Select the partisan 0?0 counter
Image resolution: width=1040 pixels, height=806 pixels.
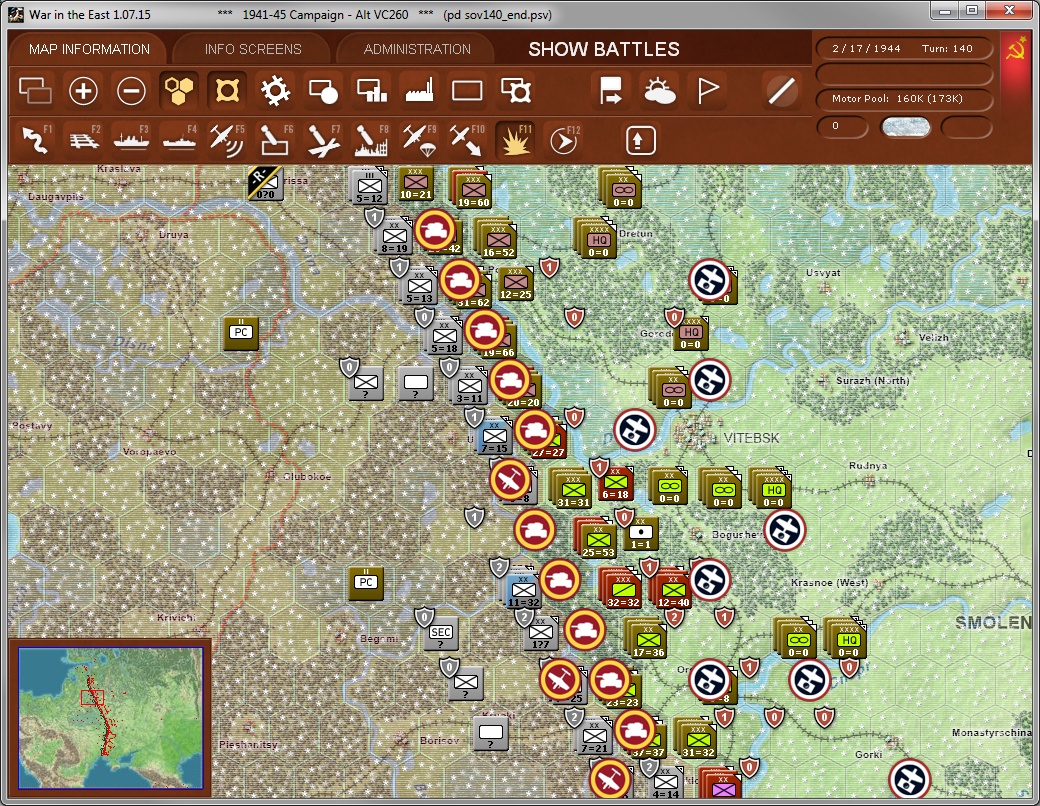[265, 184]
